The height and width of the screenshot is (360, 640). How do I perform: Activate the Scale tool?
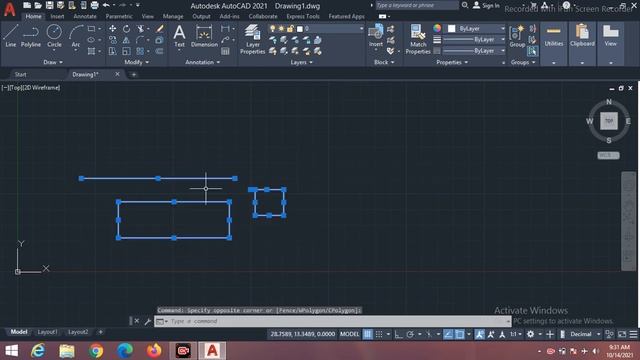coord(127,51)
